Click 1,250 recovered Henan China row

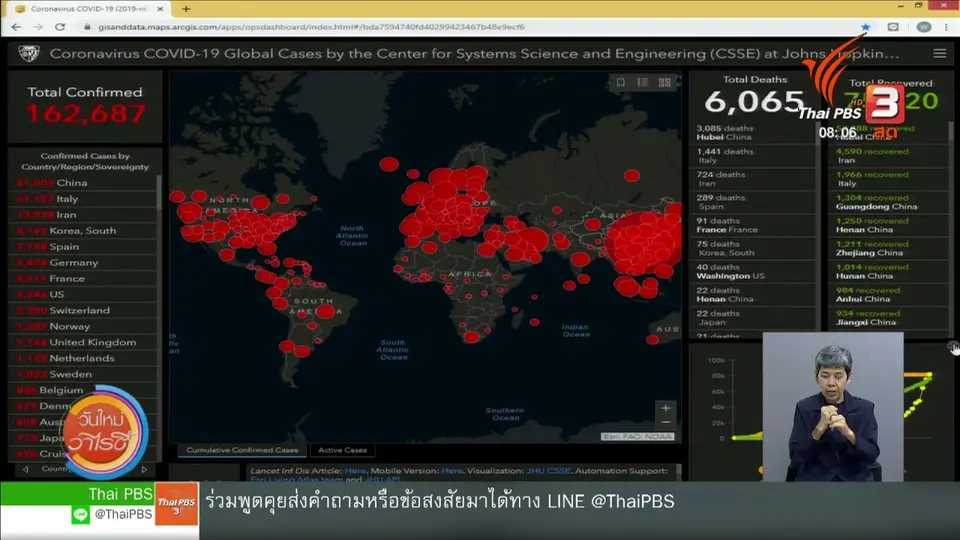point(888,225)
